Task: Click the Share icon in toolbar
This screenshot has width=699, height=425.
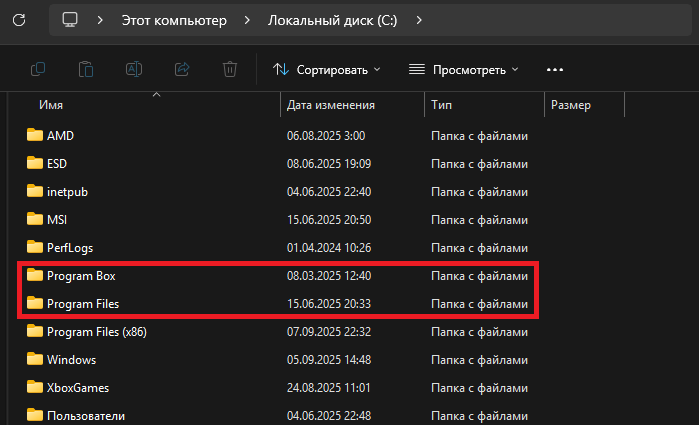Action: point(182,69)
